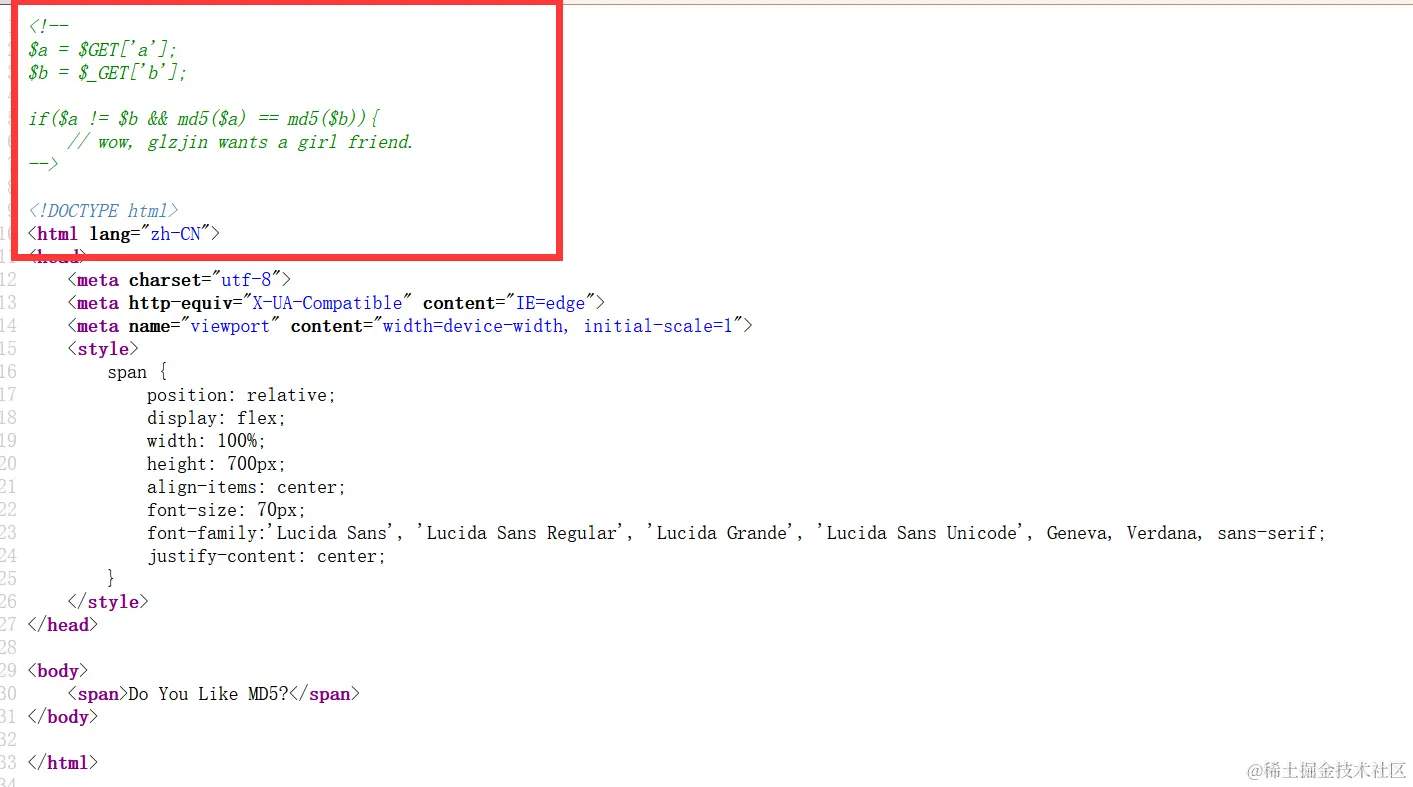Click the "if($a != $b && md5($a) == md5($b)){" line
This screenshot has height=787, width=1413.
pos(204,118)
